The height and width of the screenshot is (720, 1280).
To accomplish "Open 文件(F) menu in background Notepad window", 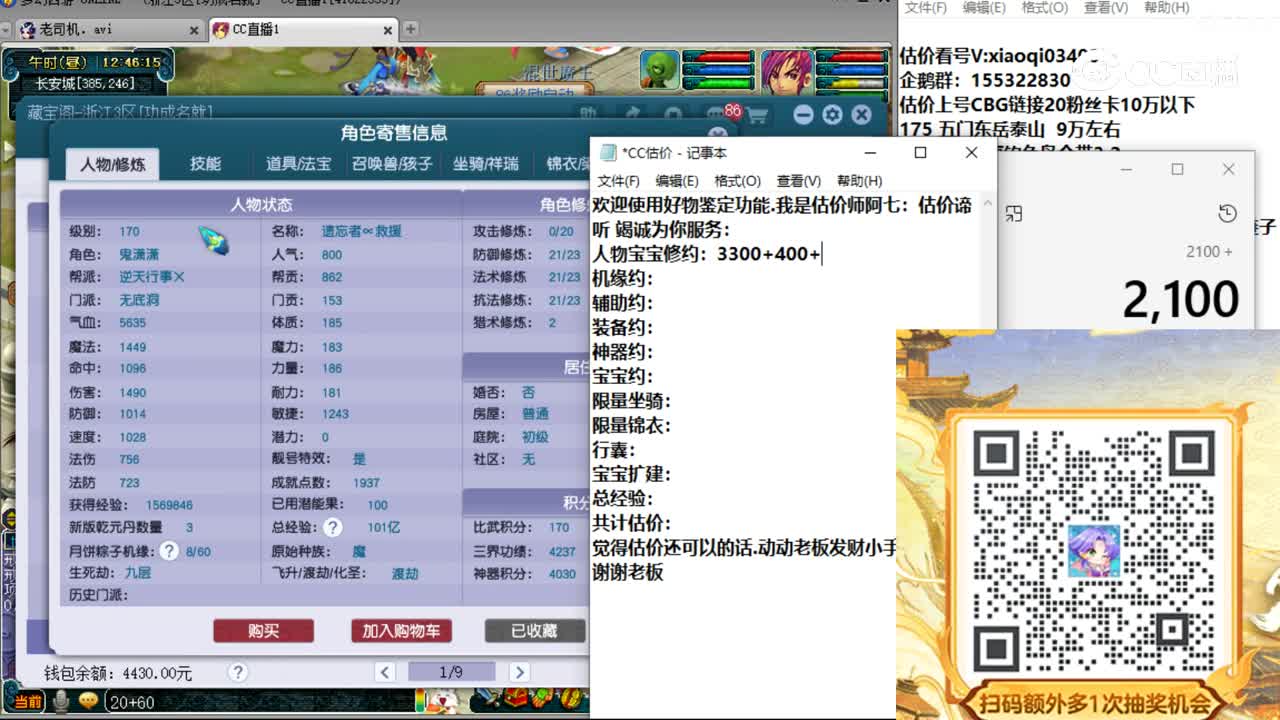I will 925,8.
